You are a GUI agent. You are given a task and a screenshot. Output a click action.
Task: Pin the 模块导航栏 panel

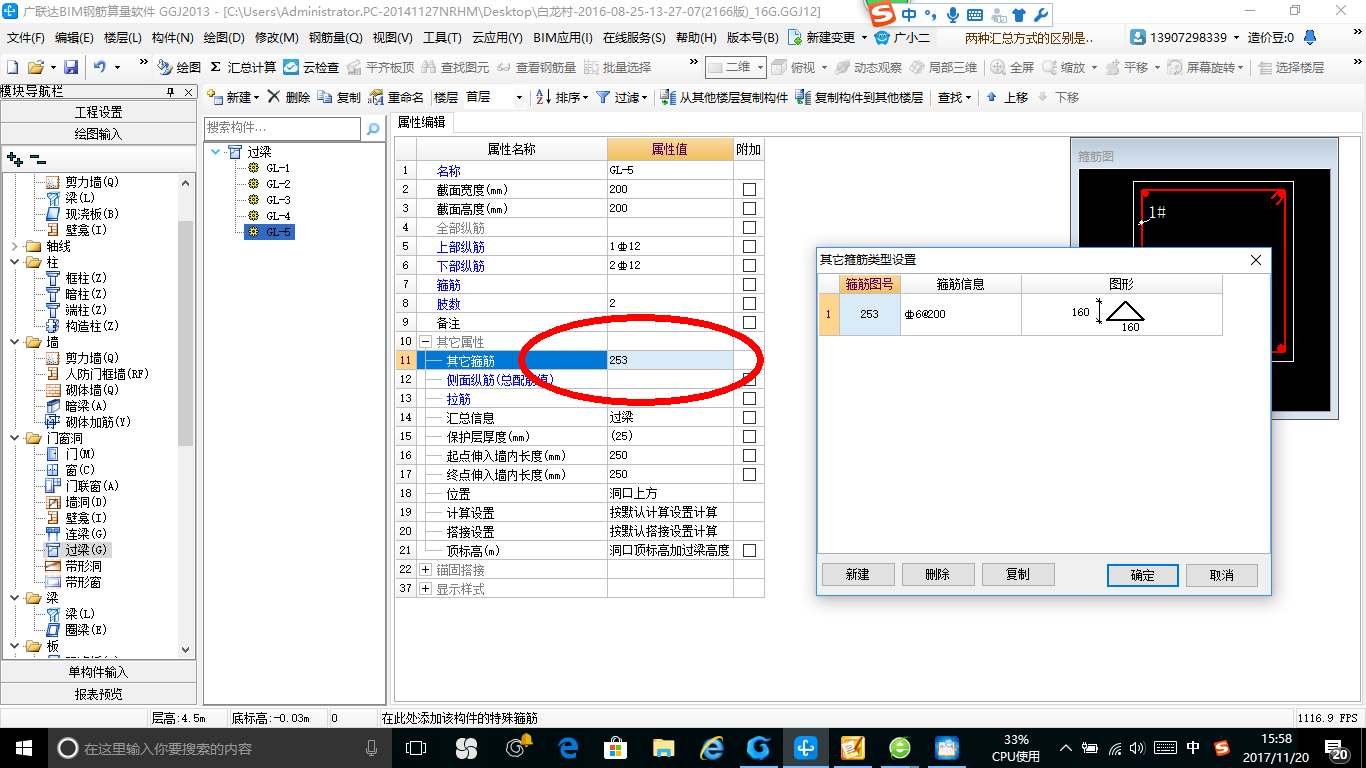(x=171, y=91)
